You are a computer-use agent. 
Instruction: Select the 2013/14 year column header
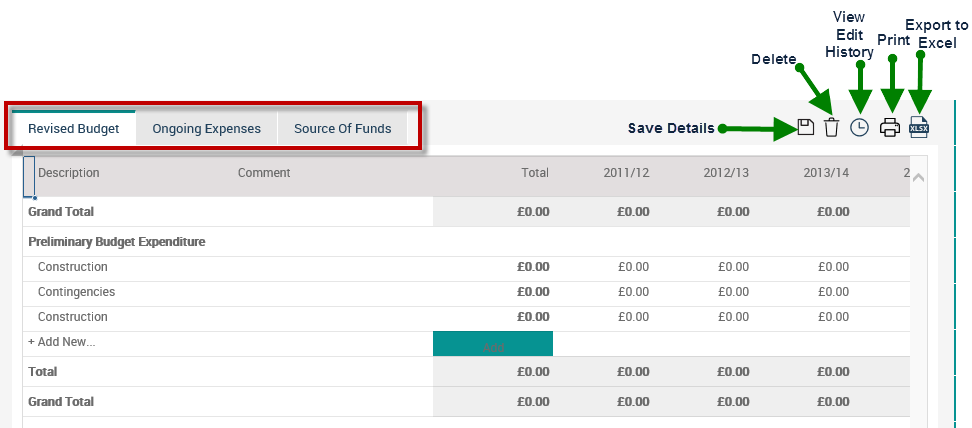(x=826, y=173)
